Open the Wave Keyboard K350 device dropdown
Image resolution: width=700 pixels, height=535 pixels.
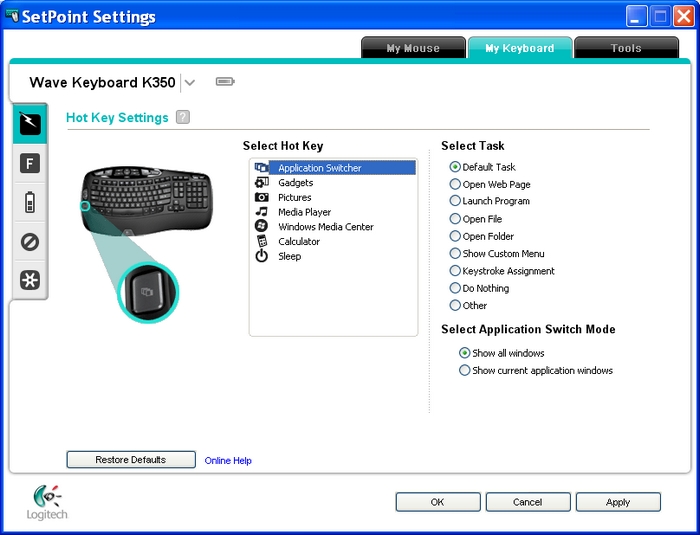click(x=190, y=82)
